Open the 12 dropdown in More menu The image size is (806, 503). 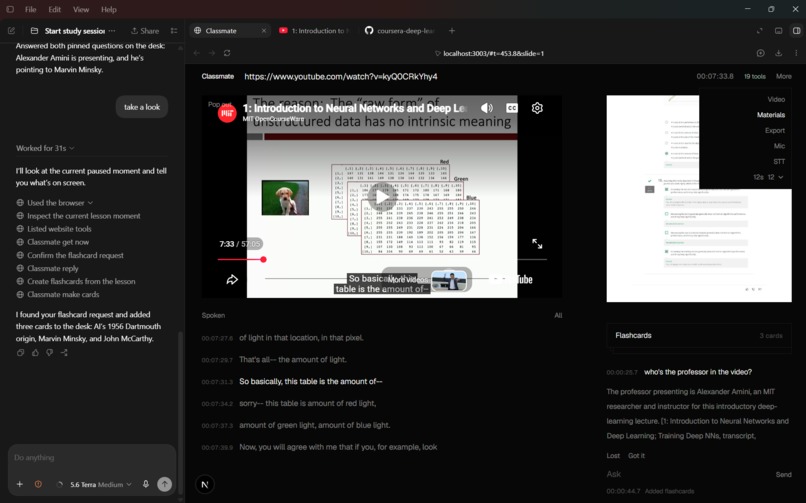775,177
